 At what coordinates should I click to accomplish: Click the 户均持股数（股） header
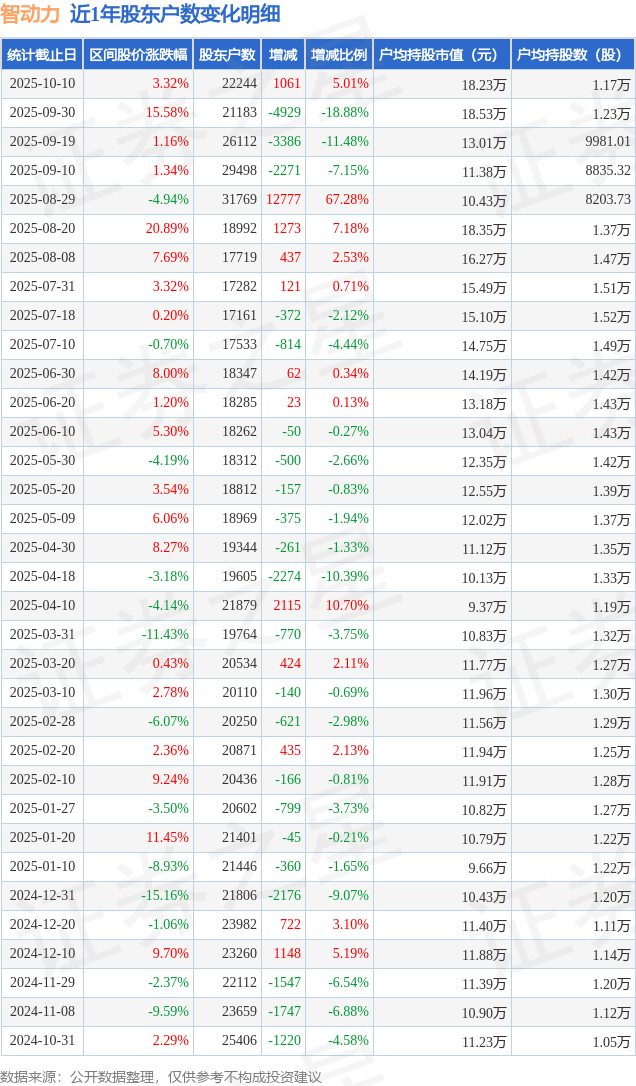[572, 55]
